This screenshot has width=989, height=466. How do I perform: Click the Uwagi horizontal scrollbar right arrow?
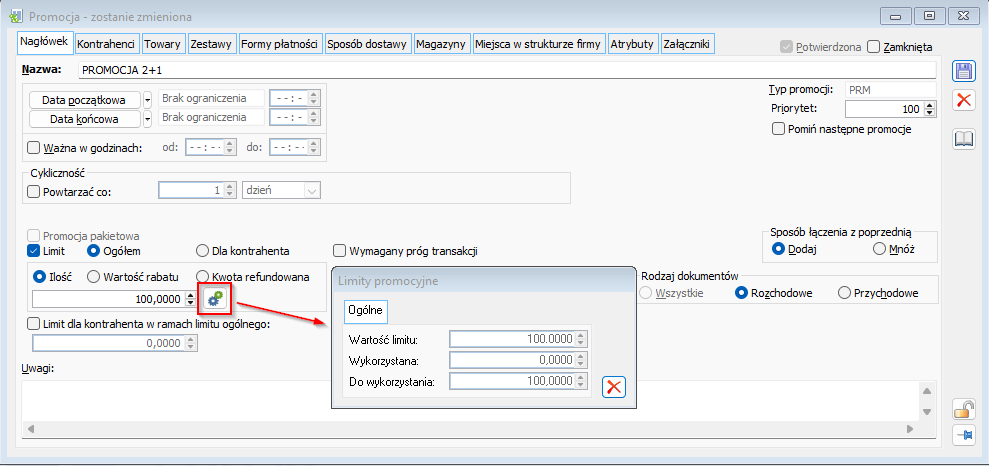pos(910,429)
